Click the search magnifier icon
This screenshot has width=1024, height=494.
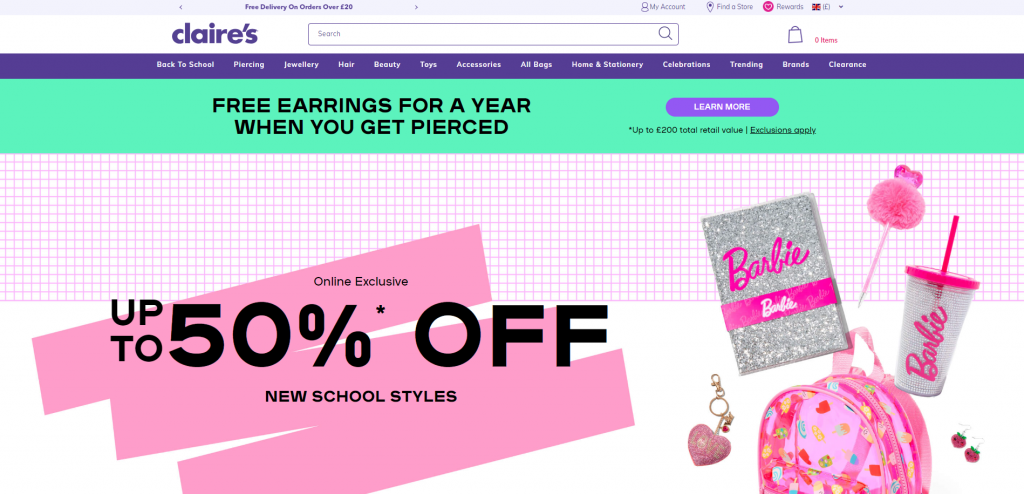(x=665, y=33)
